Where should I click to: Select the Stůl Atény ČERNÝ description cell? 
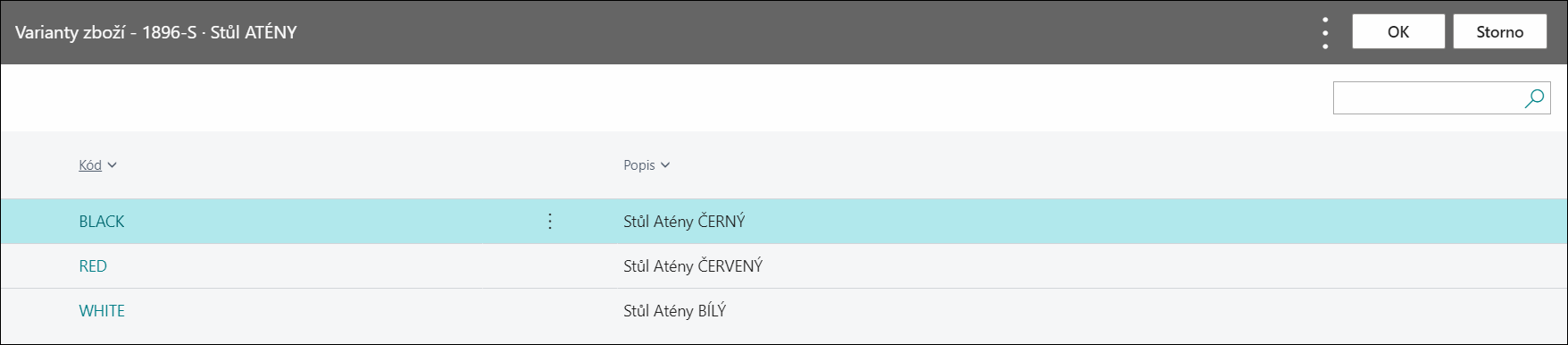tap(684, 222)
